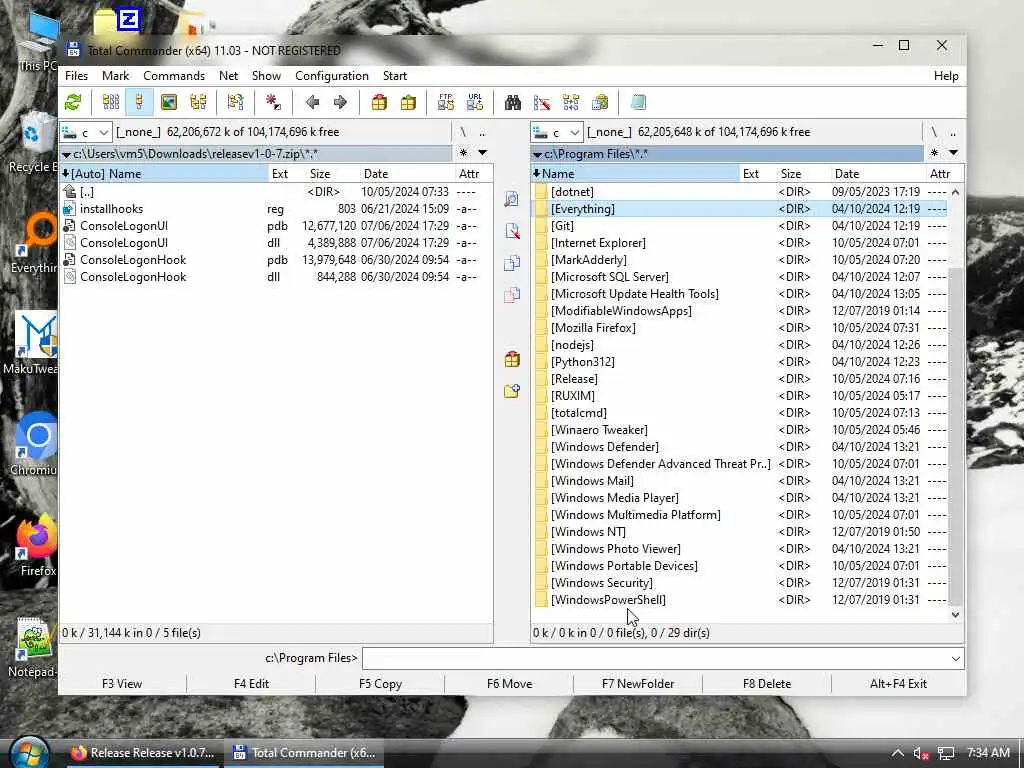Image resolution: width=1024 pixels, height=768 pixels.
Task: Click the muted volume tray icon
Action: click(x=921, y=754)
